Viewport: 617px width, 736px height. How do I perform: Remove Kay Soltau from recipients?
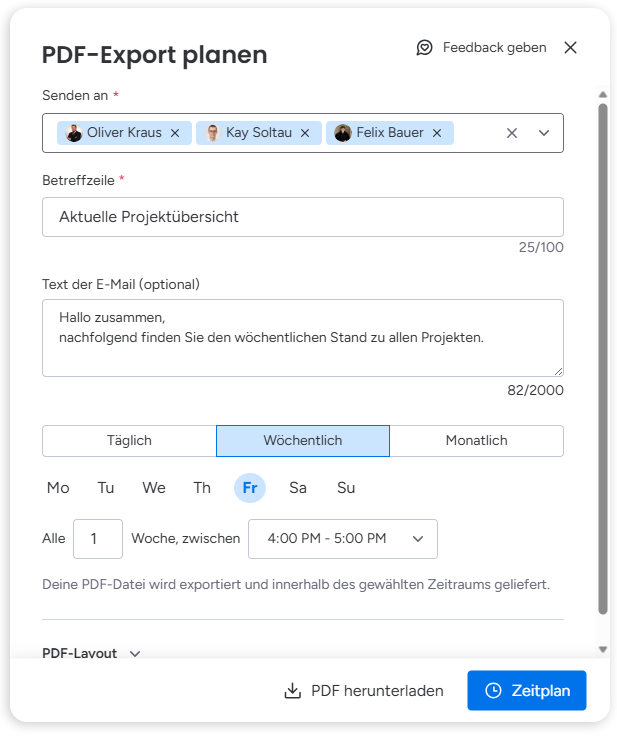(x=305, y=133)
